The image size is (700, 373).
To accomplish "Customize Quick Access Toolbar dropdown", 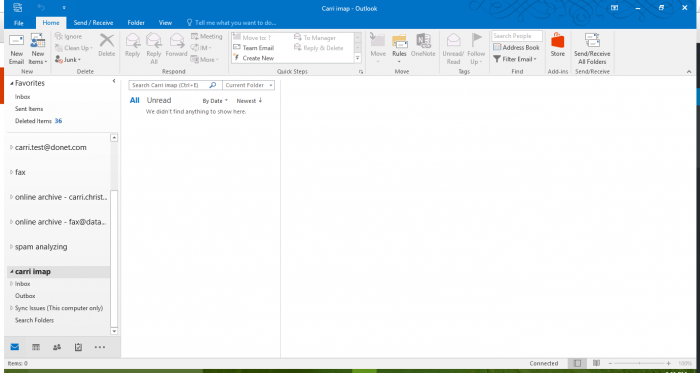I will point(64,8).
